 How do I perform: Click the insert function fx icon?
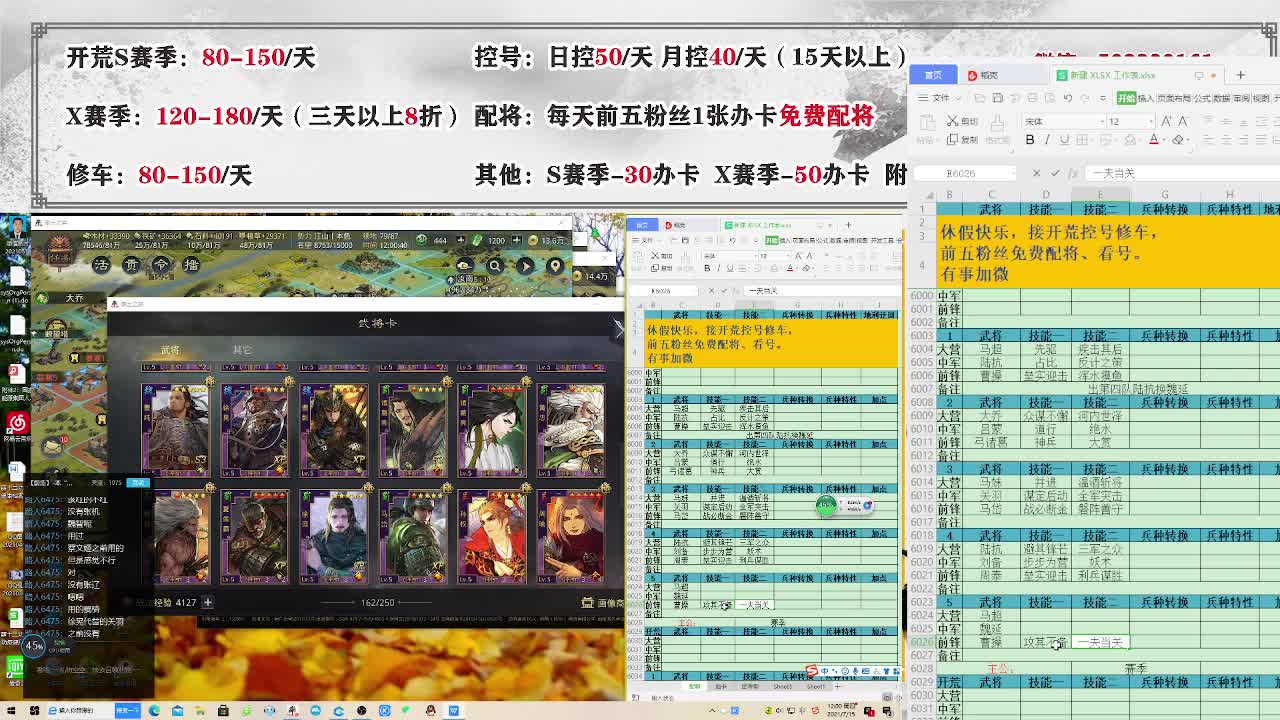(x=1073, y=173)
